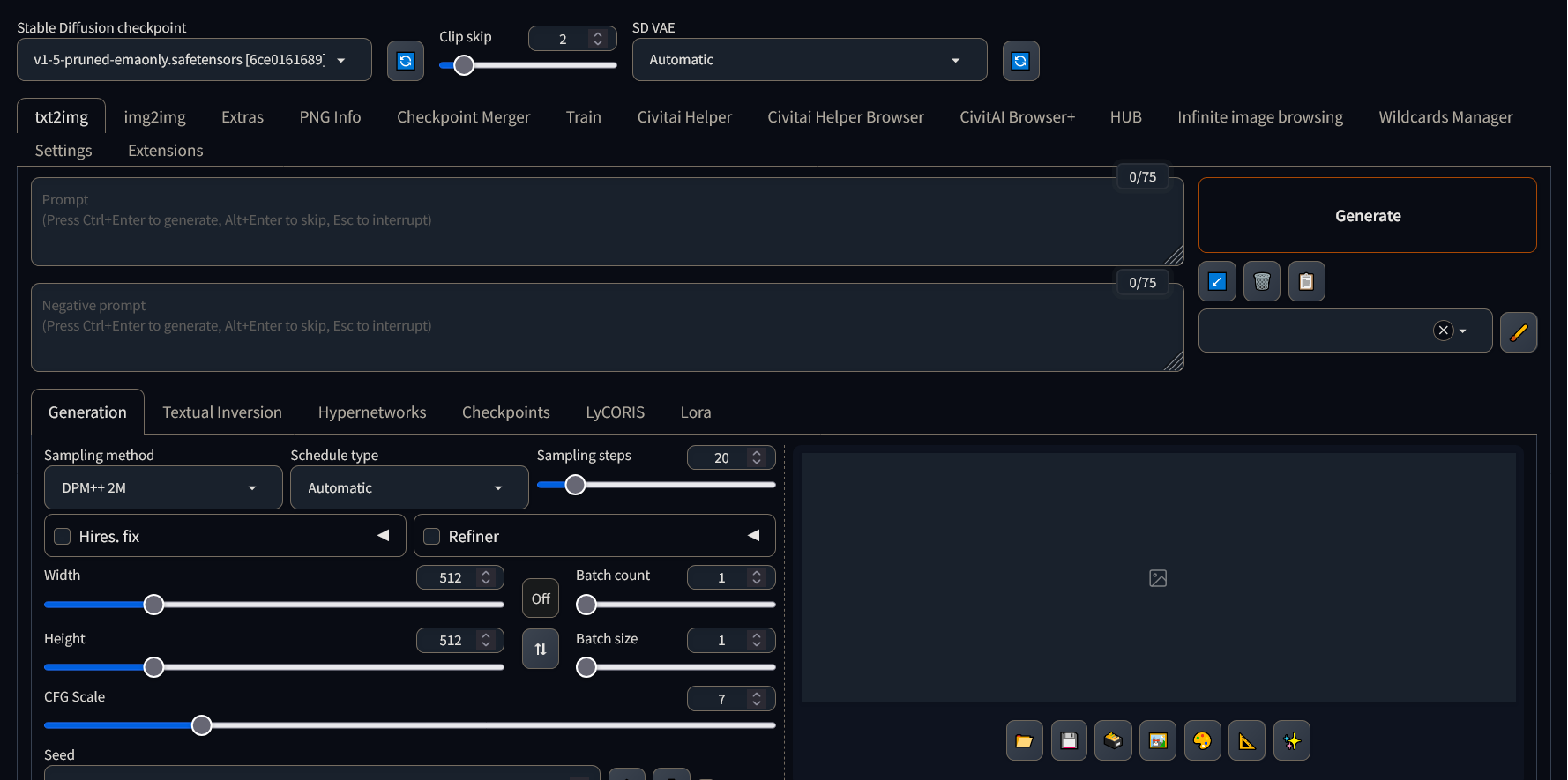Viewport: 1568px width, 780px height.
Task: Open the Train tab
Action: click(x=584, y=117)
